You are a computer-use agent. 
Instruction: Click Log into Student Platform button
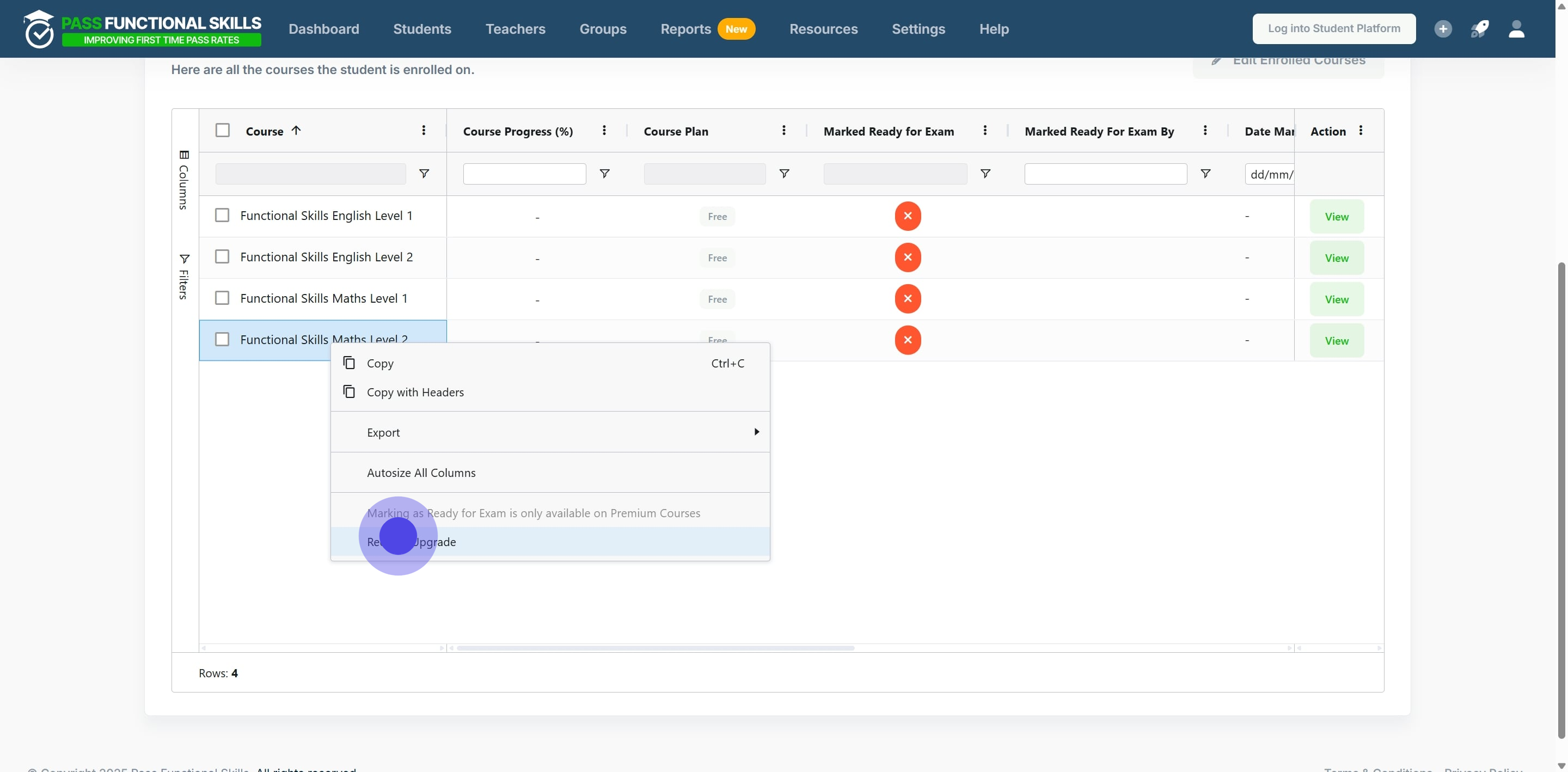coord(1334,29)
